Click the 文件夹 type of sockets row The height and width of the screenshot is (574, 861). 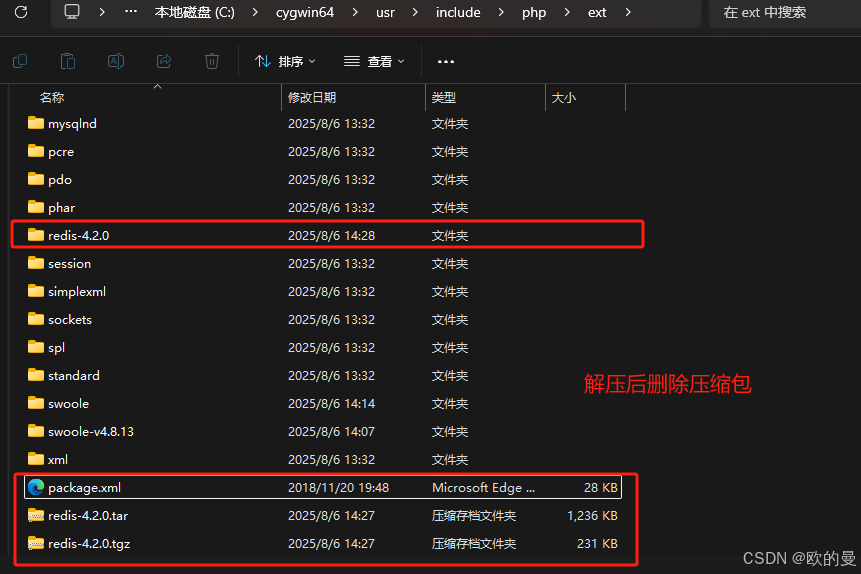coord(450,320)
